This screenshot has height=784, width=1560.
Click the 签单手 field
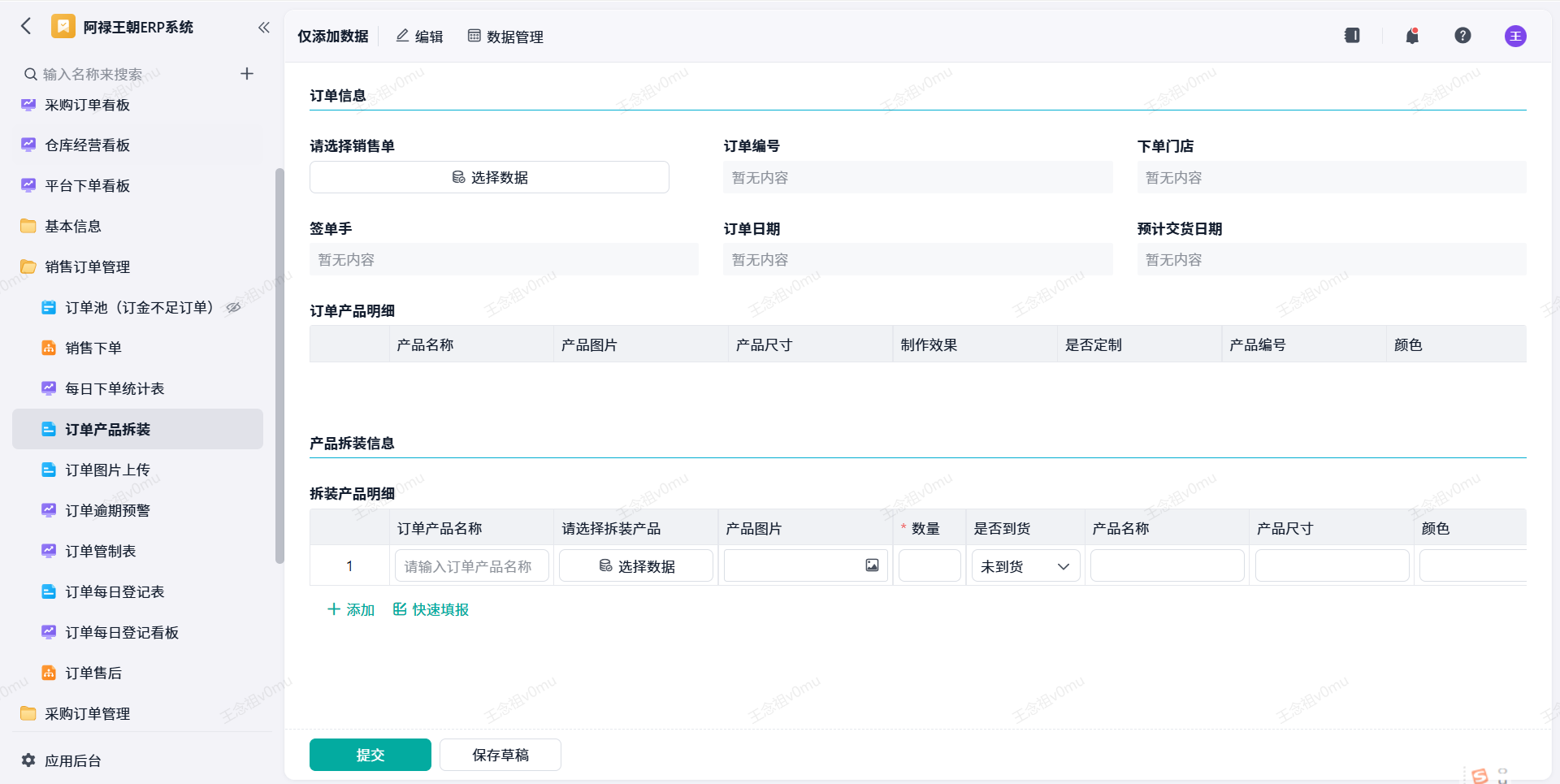point(504,259)
